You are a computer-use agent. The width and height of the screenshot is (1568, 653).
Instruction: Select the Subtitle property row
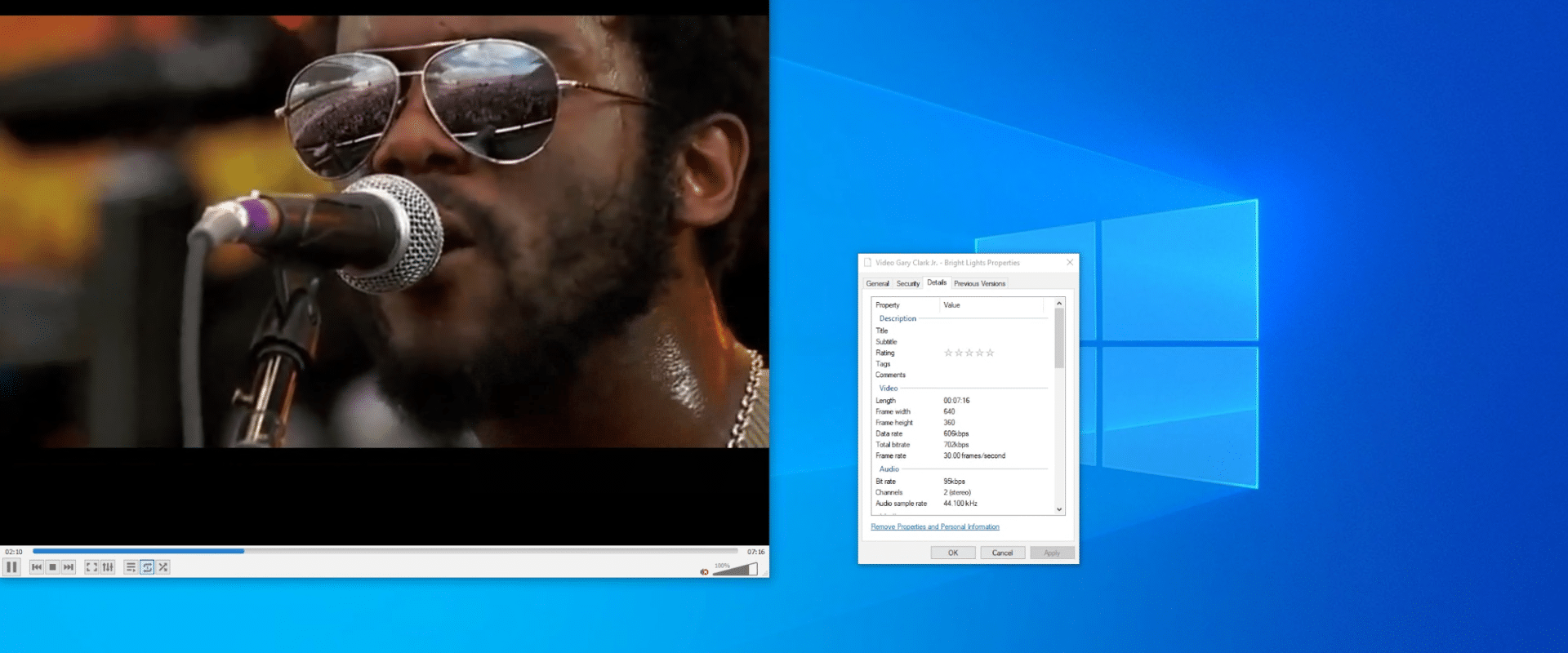(962, 342)
